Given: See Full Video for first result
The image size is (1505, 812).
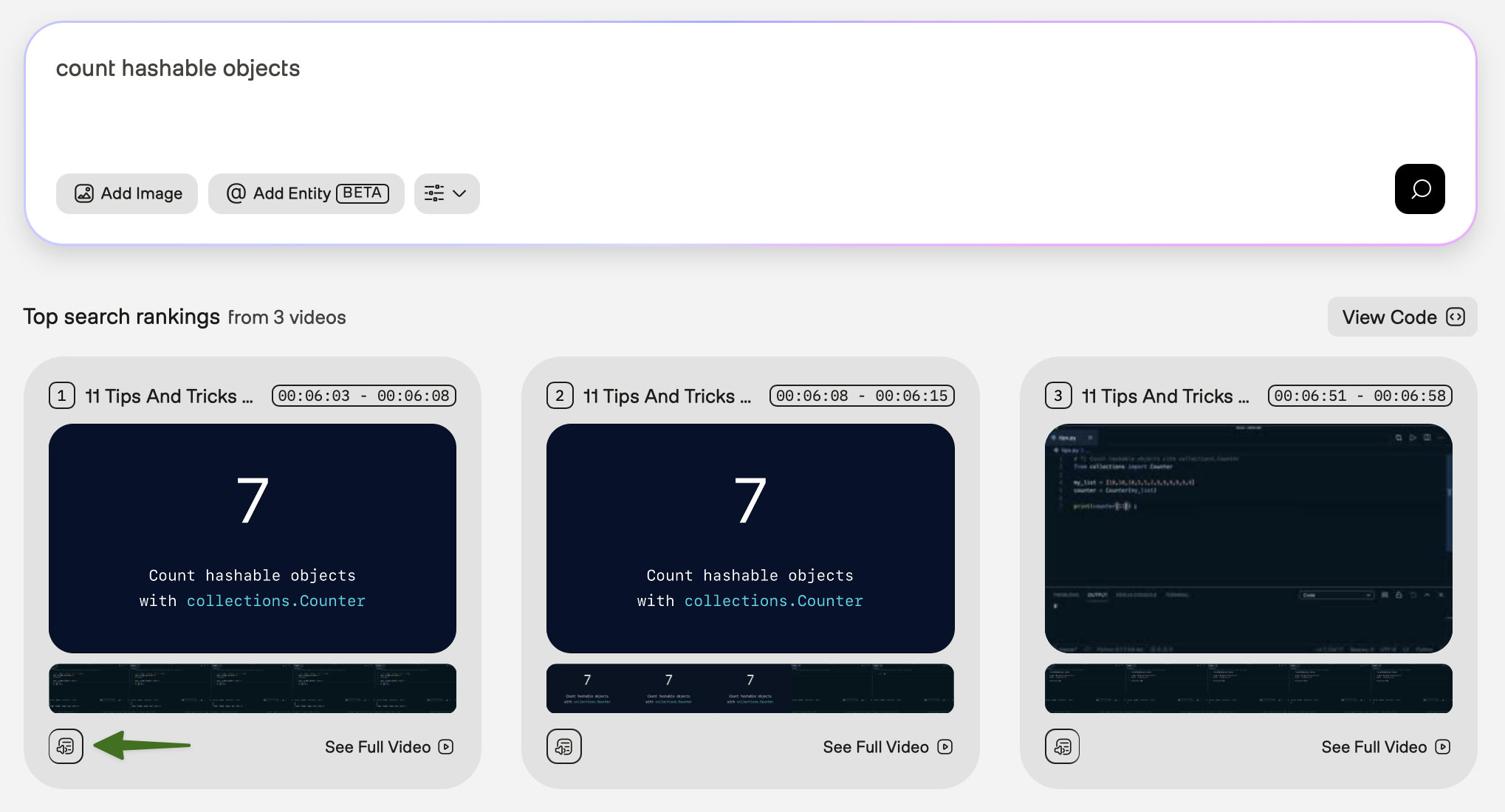Looking at the screenshot, I should (x=389, y=747).
